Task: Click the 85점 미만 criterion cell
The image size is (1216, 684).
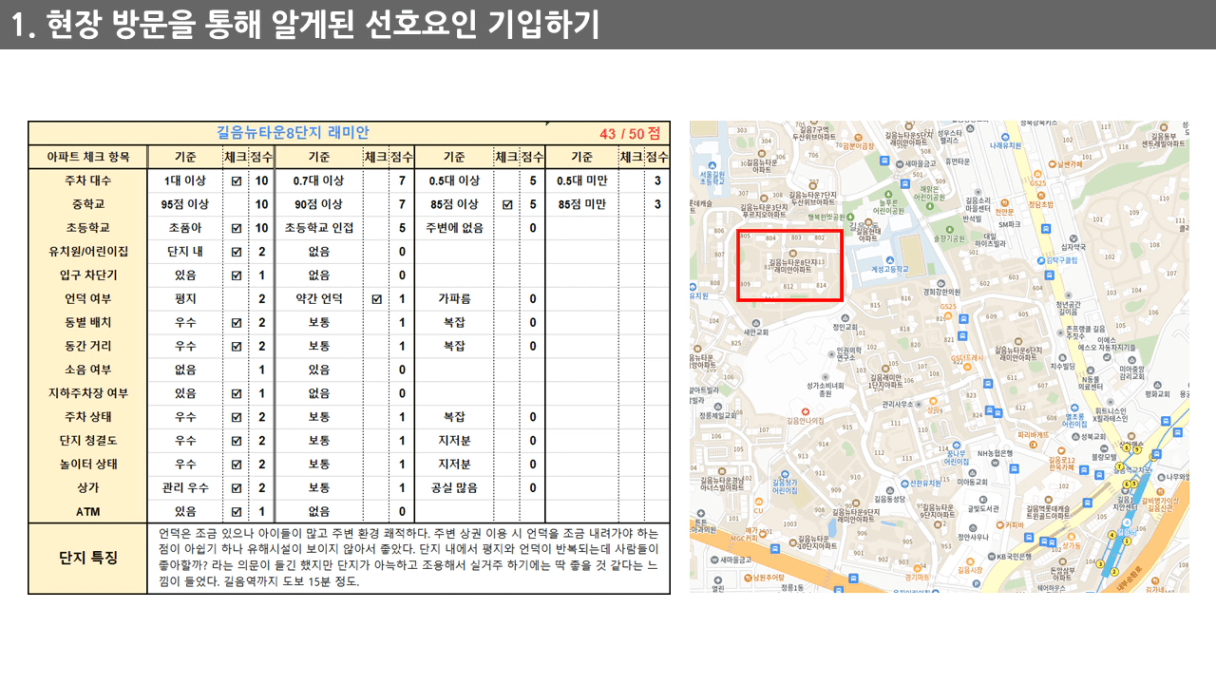Action: click(582, 204)
